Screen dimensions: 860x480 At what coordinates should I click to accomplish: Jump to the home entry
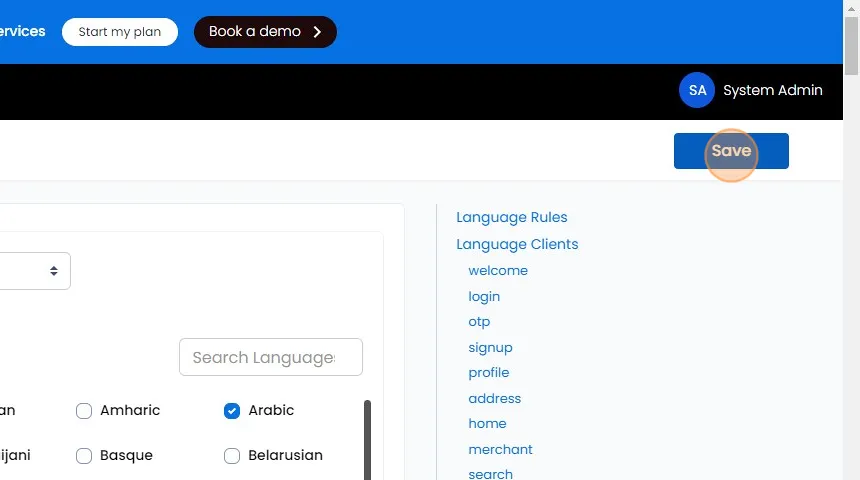tap(488, 423)
